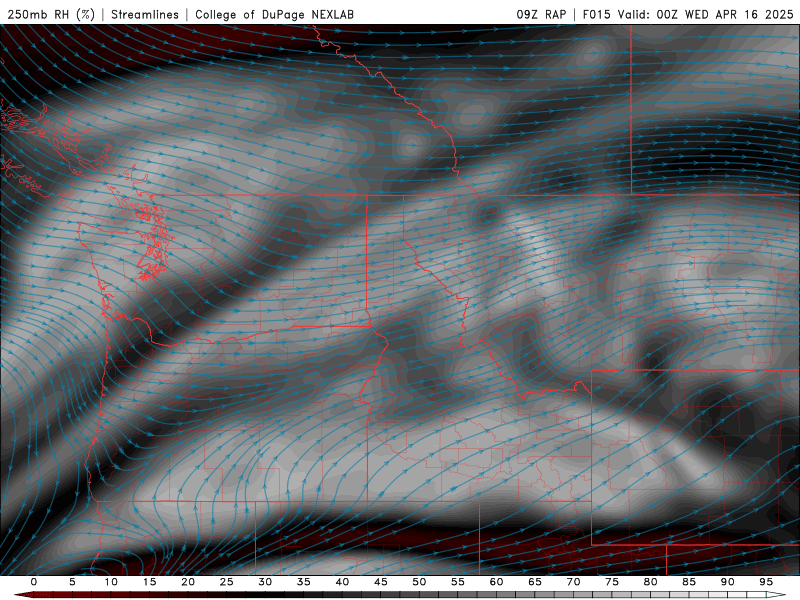Click the colorbar label '55'
The image size is (800, 600).
coord(458,582)
